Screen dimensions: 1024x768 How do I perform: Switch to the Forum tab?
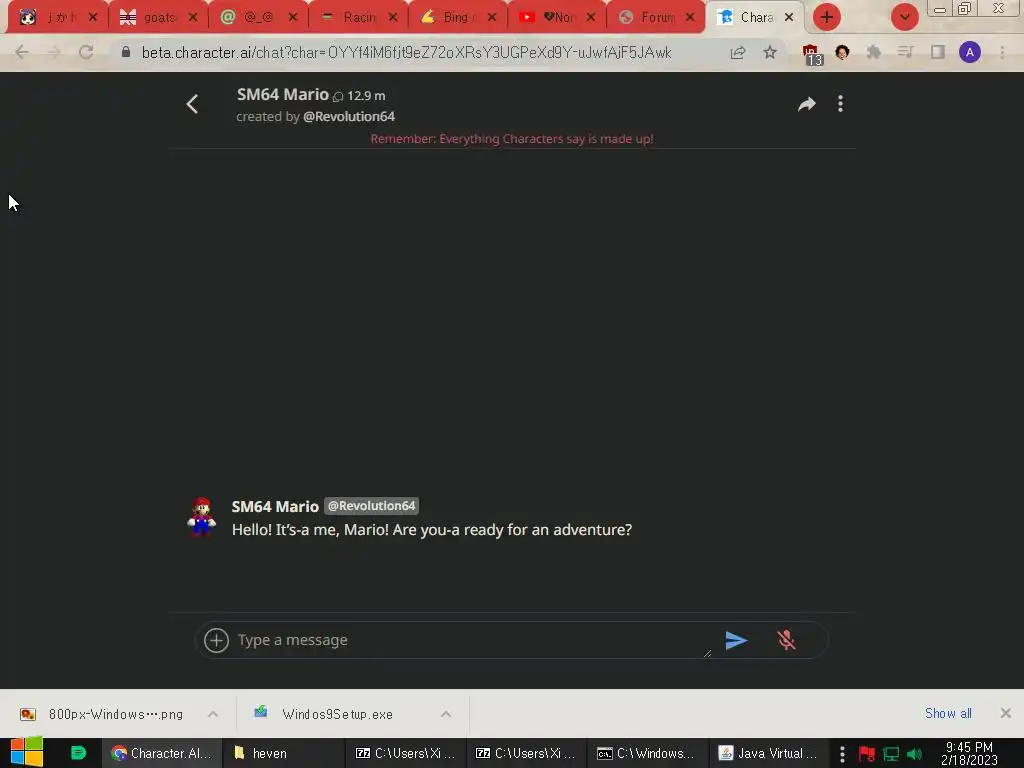point(656,17)
